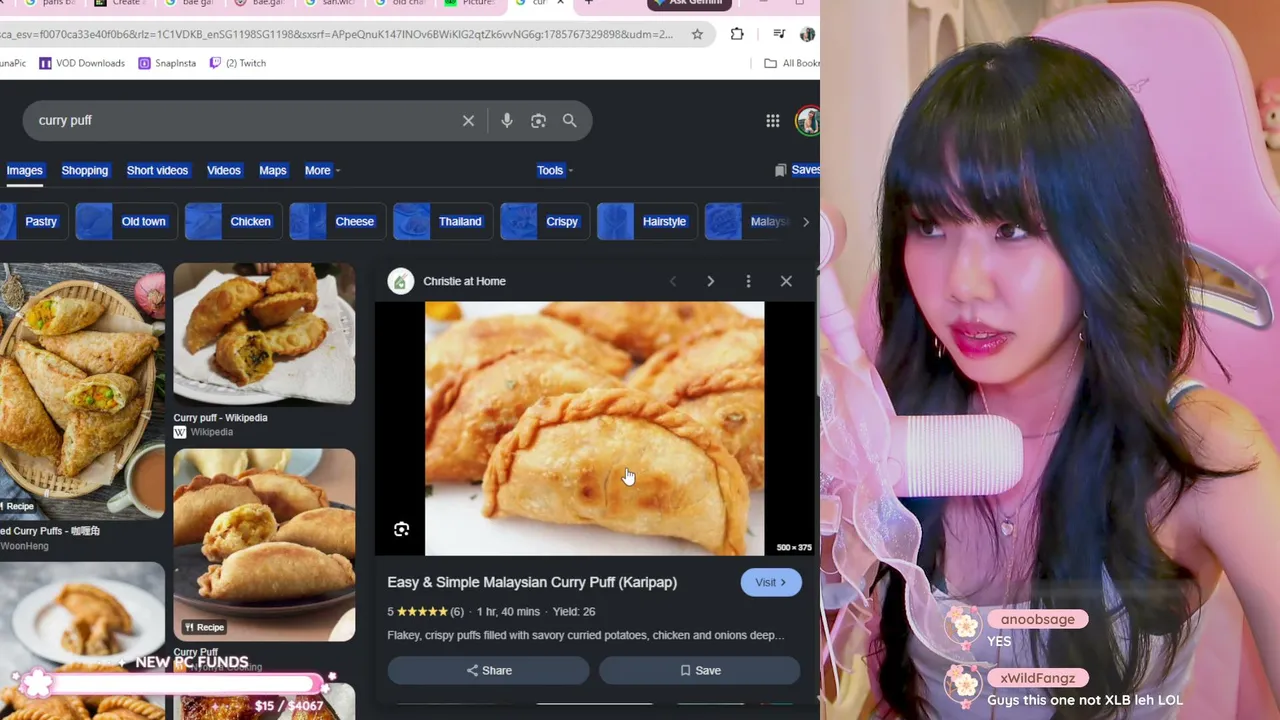Image resolution: width=1280 pixels, height=720 pixels.
Task: Filter images by the Cheese chip
Action: point(337,222)
